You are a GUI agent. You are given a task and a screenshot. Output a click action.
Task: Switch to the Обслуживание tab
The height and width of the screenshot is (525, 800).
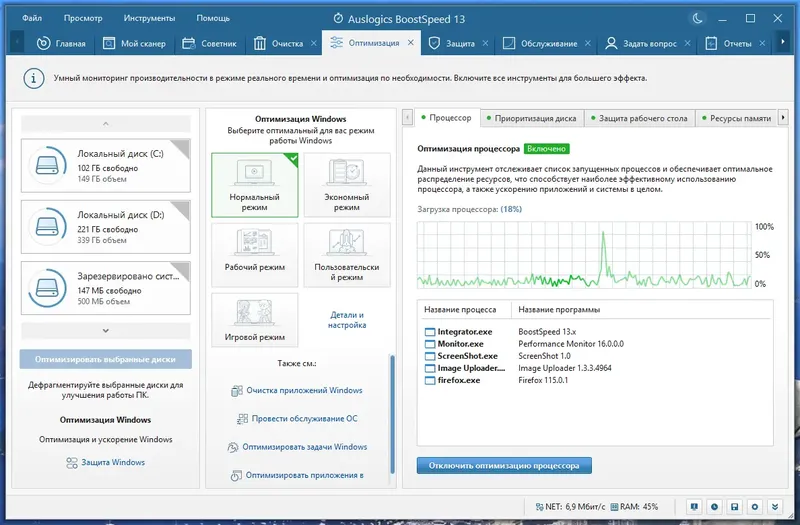(540, 43)
